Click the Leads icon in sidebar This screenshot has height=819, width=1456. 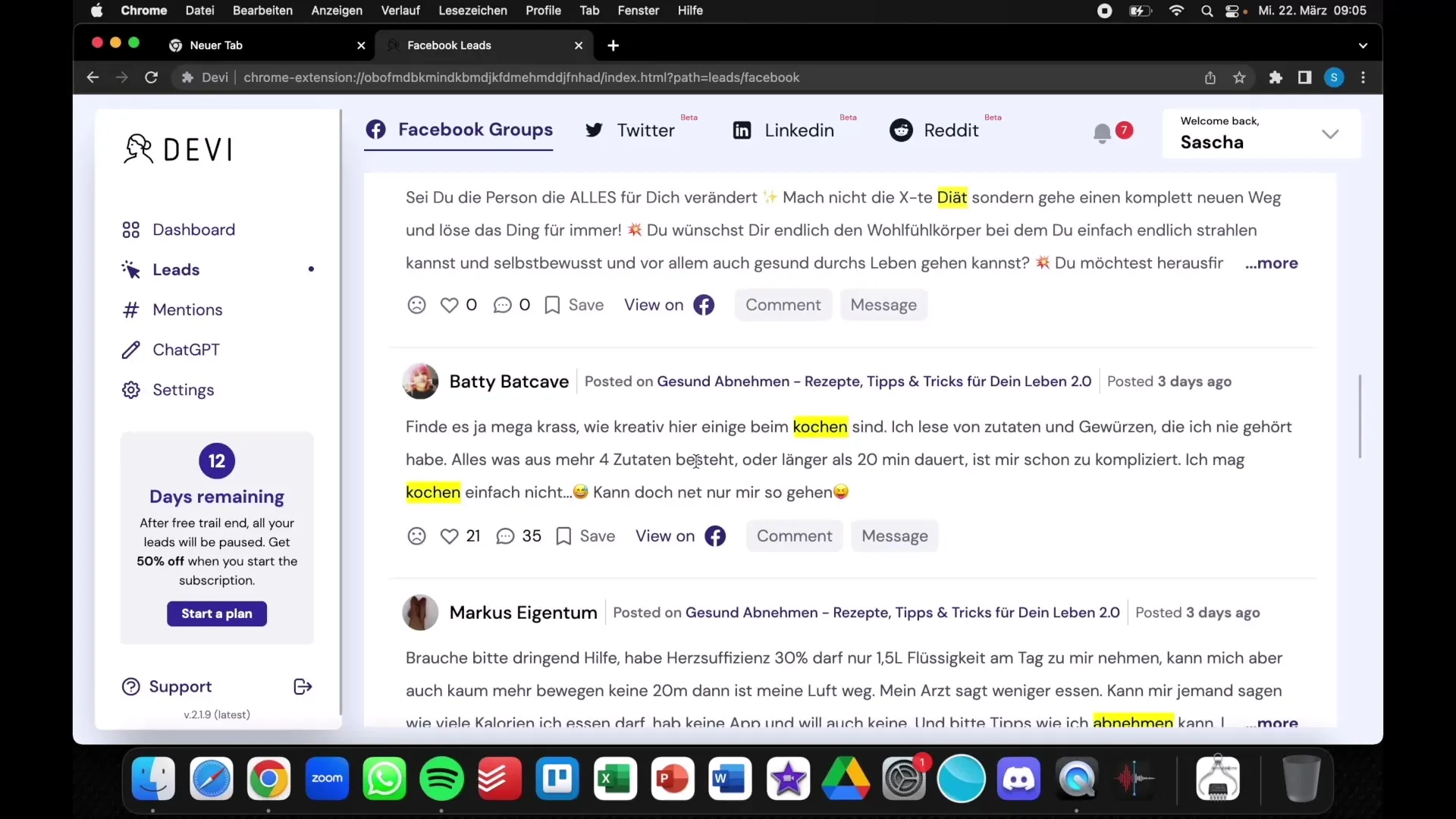(x=131, y=268)
